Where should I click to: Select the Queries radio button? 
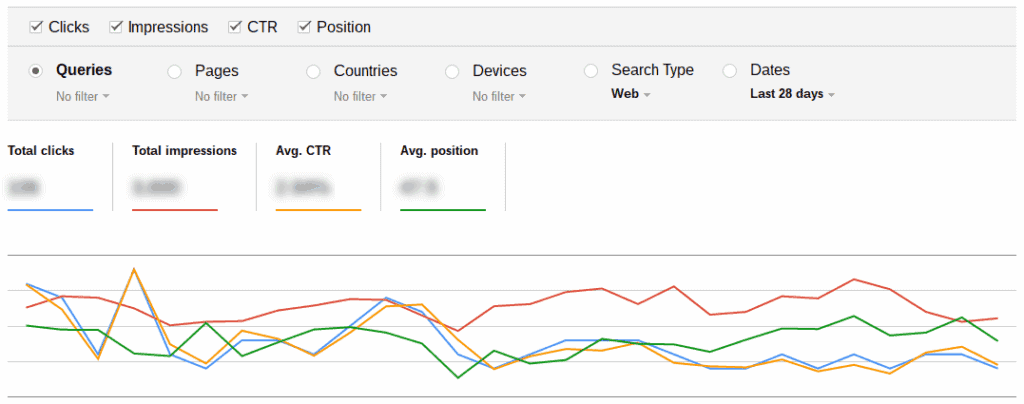click(36, 71)
